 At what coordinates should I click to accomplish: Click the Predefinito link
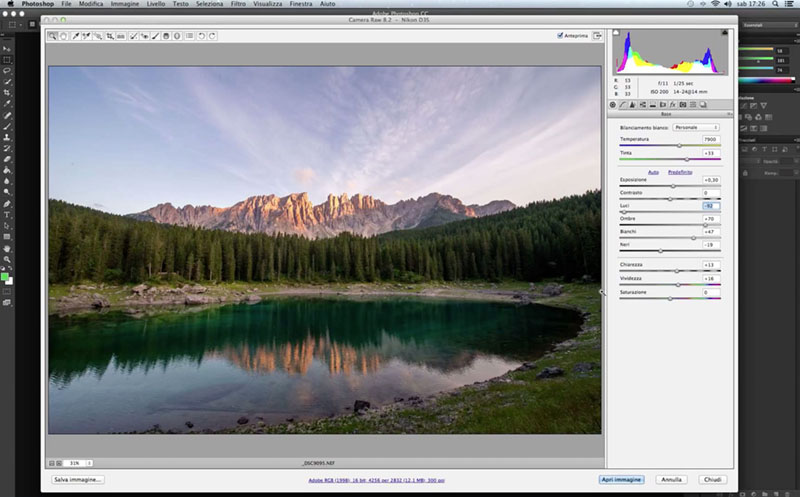(680, 172)
